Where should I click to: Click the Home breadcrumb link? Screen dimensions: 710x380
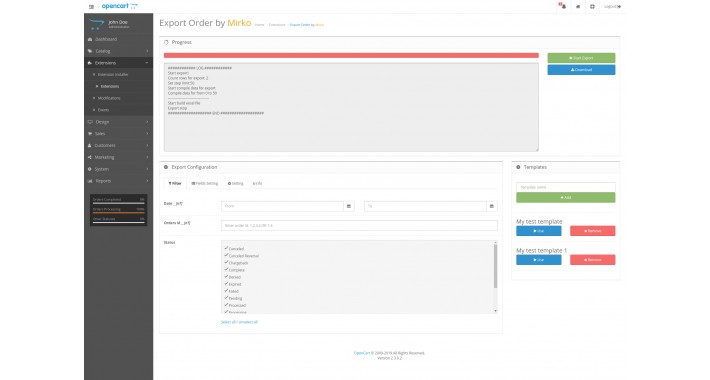coord(259,25)
